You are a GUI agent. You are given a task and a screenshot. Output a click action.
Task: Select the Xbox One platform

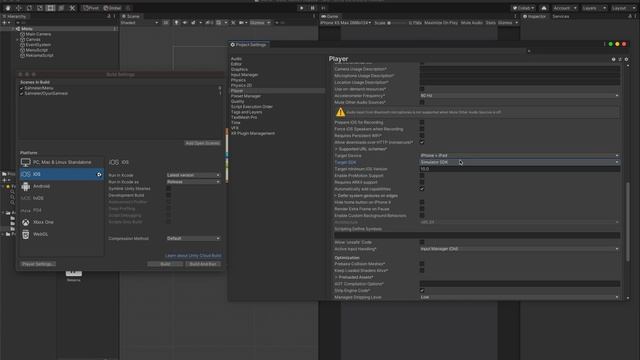tap(61, 222)
